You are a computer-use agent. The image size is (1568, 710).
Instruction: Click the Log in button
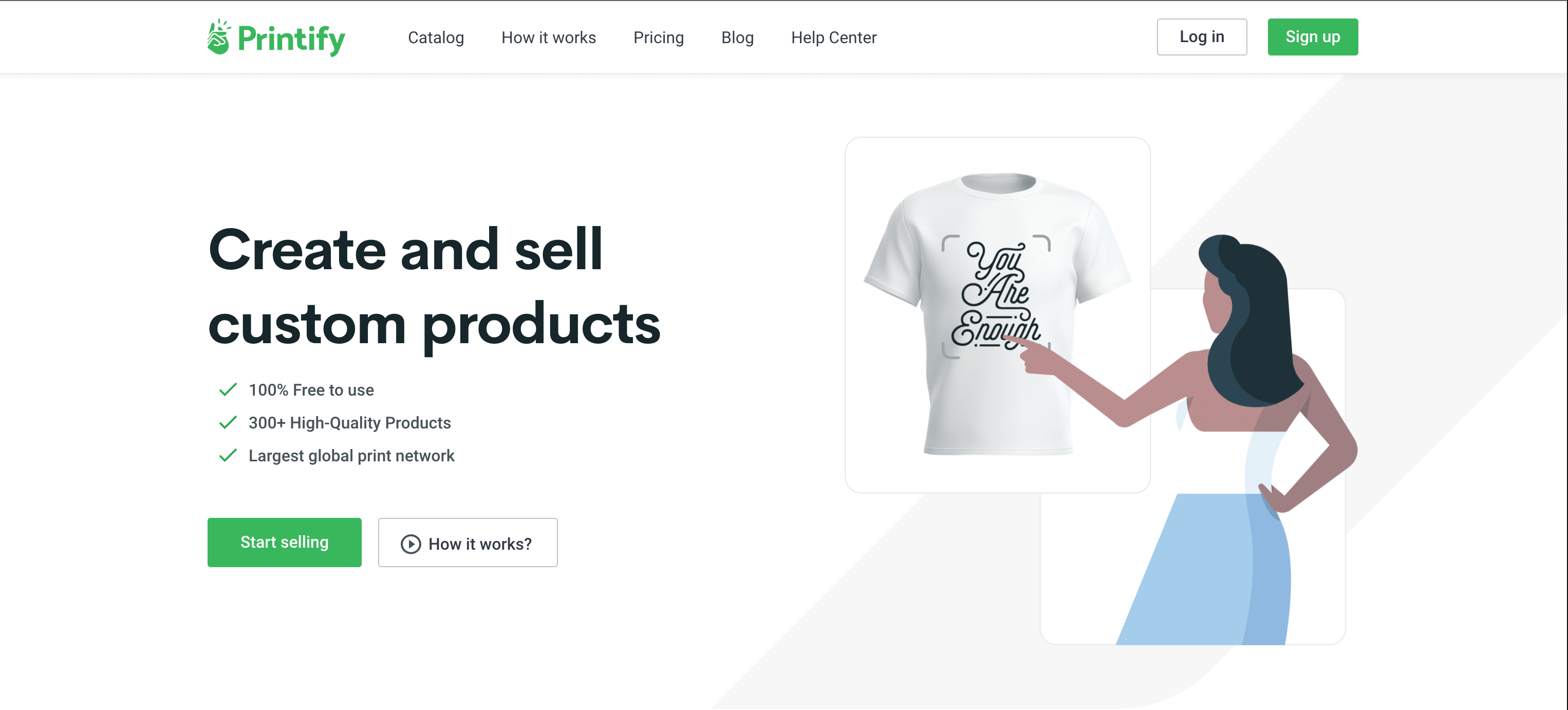pyautogui.click(x=1202, y=36)
